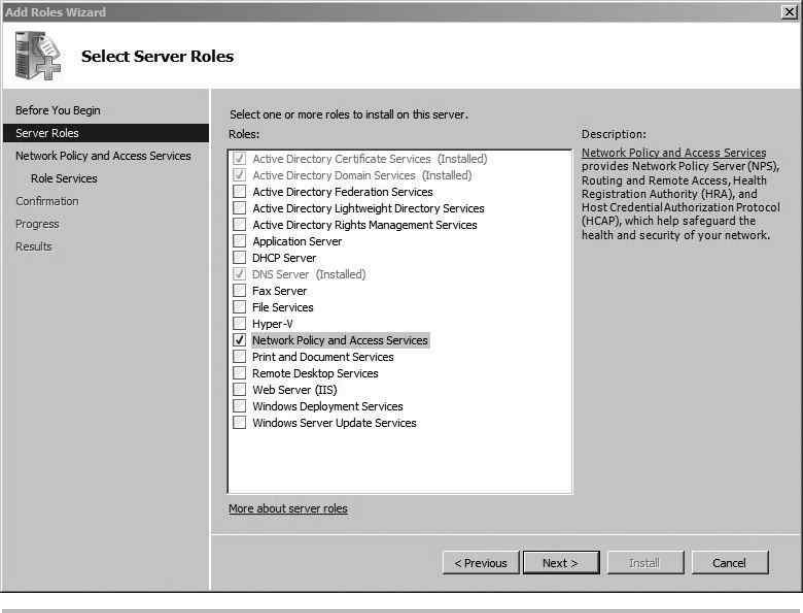This screenshot has width=803, height=613.
Task: Select Windows Deployment Services label
Action: (328, 406)
